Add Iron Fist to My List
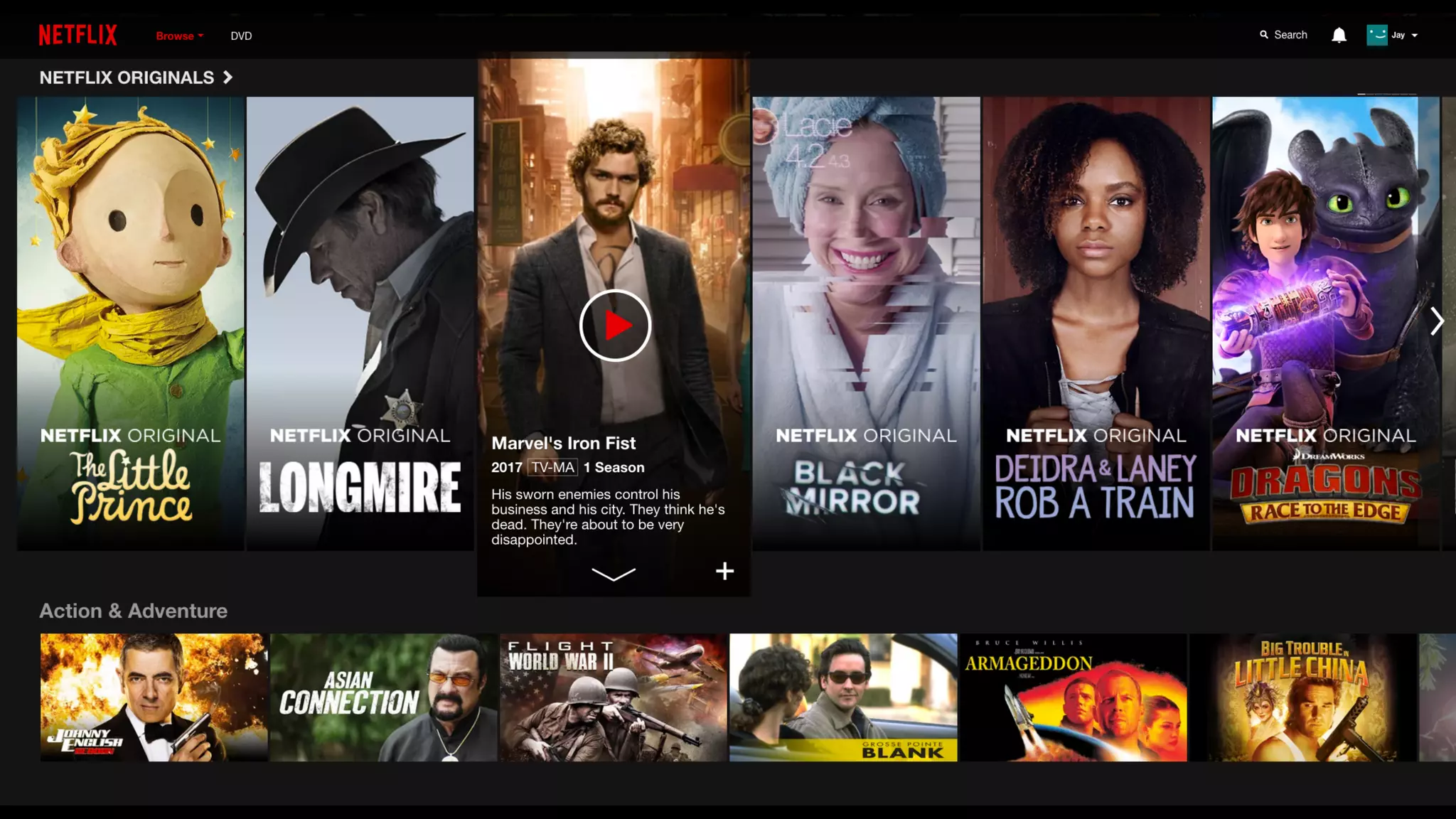 point(724,571)
